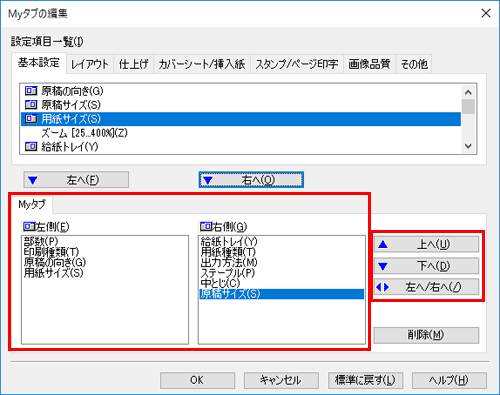Confirm with the OK button
Screen dimensions: 500x395
(197, 380)
